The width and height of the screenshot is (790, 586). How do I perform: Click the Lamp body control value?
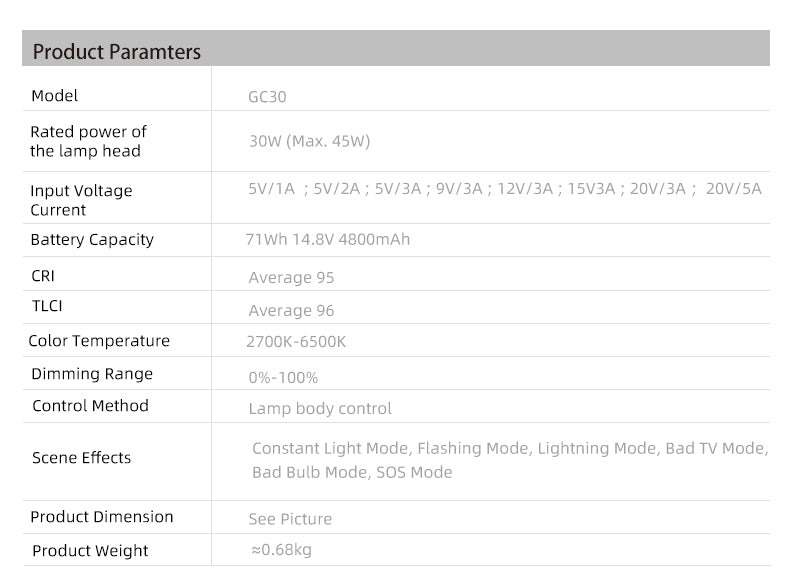point(320,409)
